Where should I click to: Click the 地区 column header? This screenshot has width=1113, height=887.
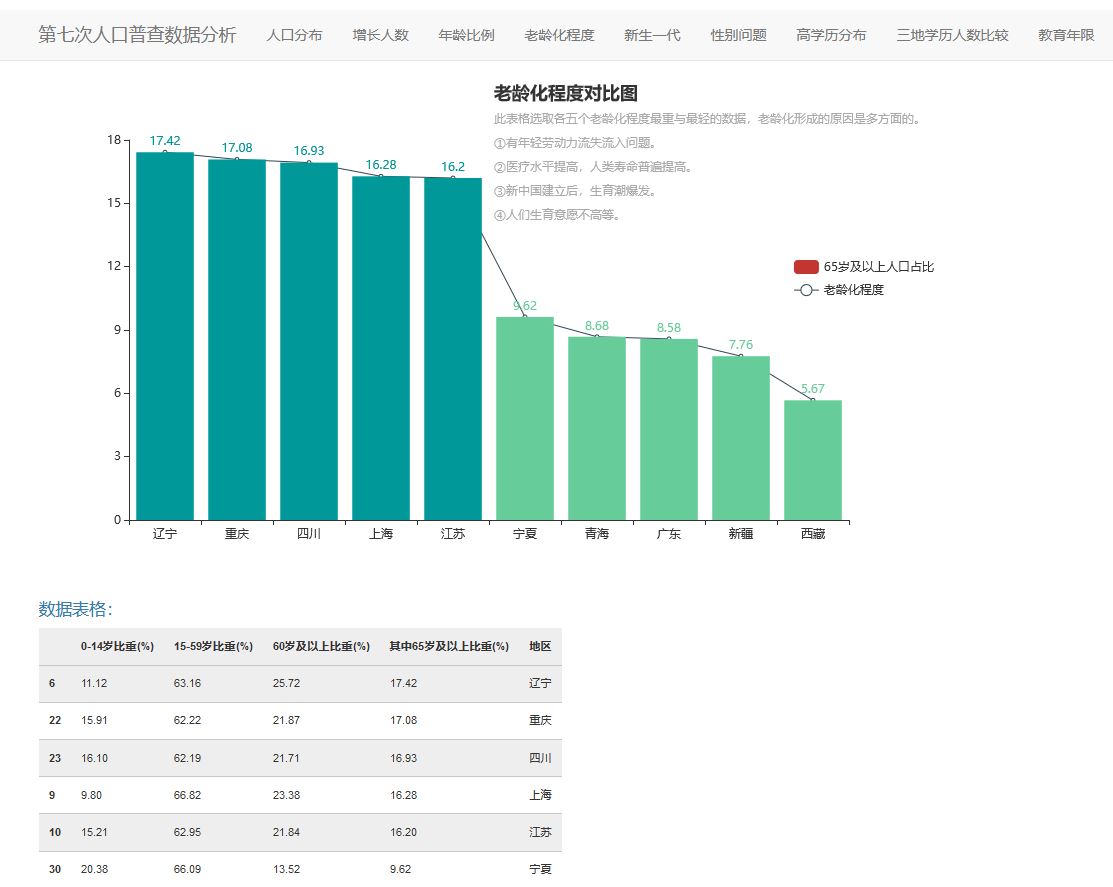[540, 646]
